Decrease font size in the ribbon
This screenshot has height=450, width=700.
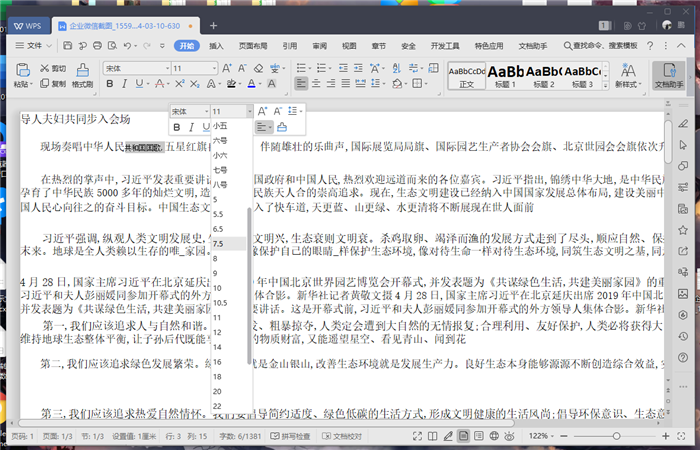(242, 68)
